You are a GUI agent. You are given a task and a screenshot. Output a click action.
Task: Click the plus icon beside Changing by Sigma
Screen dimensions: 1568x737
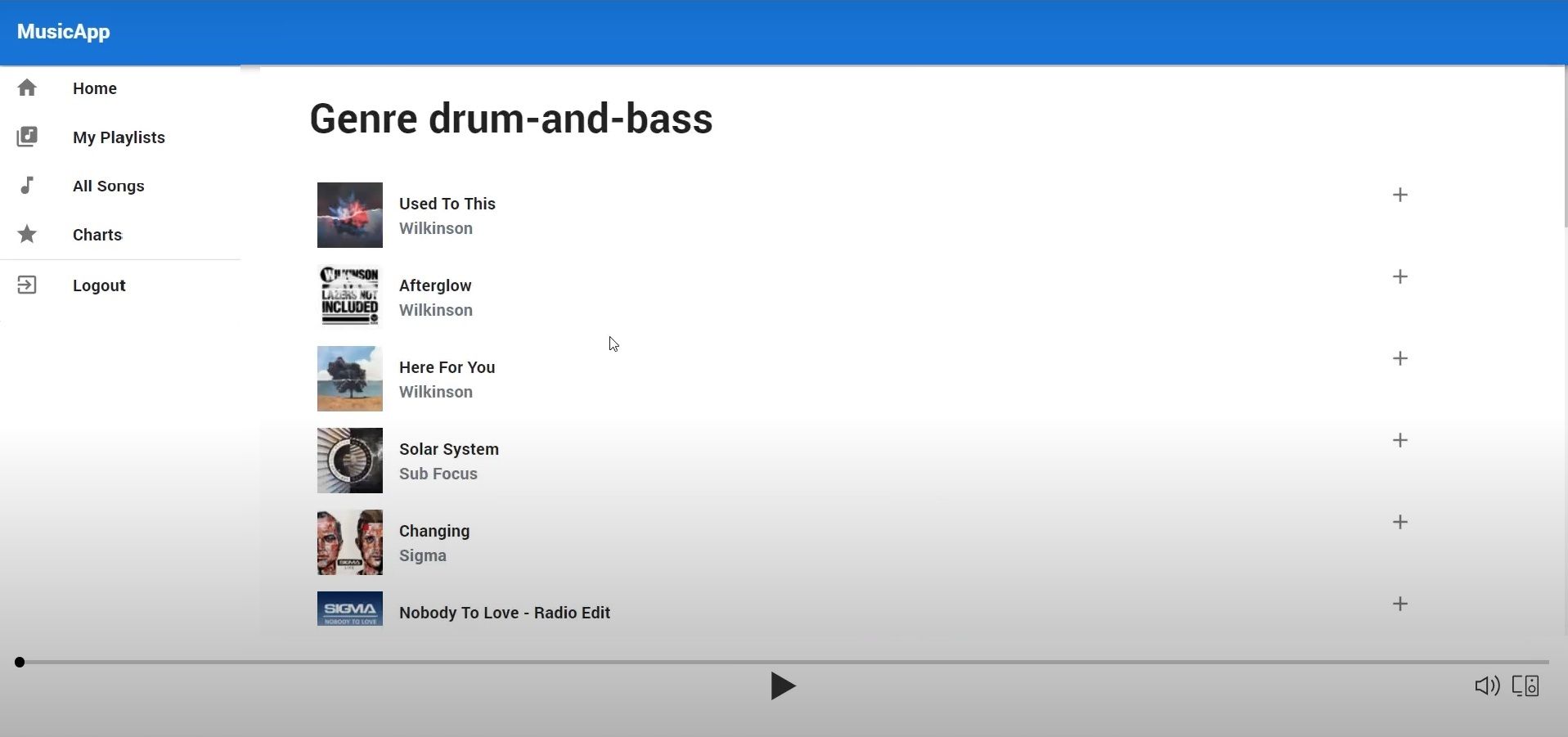click(x=1400, y=522)
